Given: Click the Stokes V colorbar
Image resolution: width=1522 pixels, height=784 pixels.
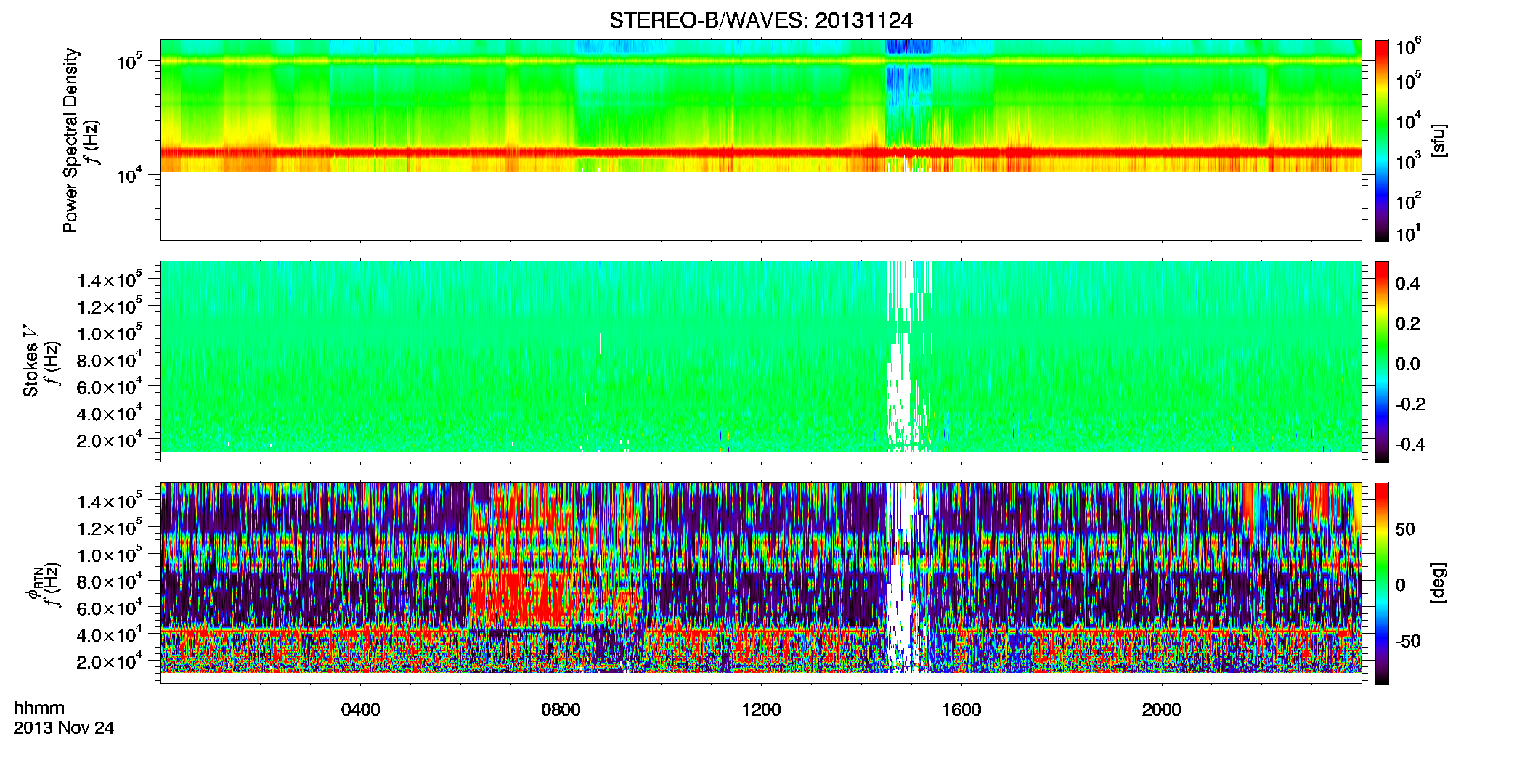Looking at the screenshot, I should pyautogui.click(x=1382, y=362).
